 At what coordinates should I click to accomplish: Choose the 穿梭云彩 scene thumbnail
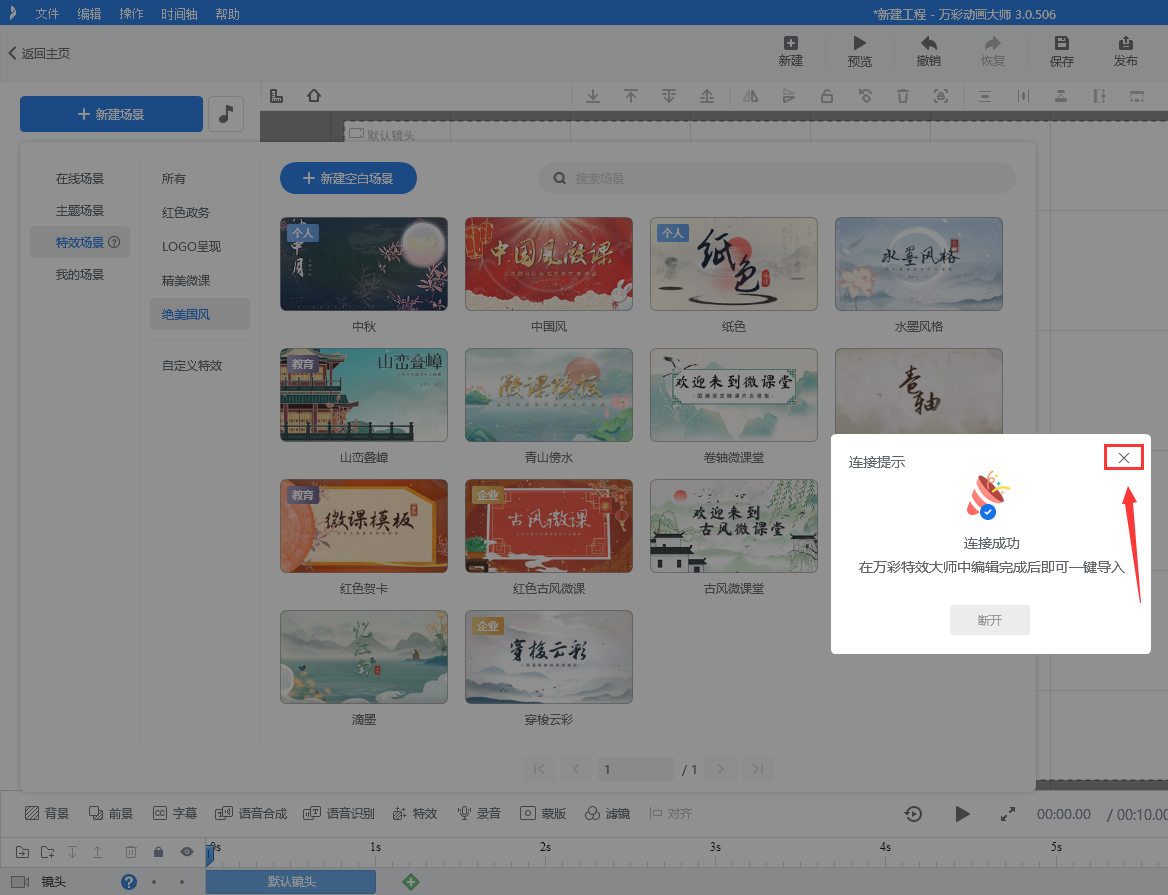click(549, 657)
